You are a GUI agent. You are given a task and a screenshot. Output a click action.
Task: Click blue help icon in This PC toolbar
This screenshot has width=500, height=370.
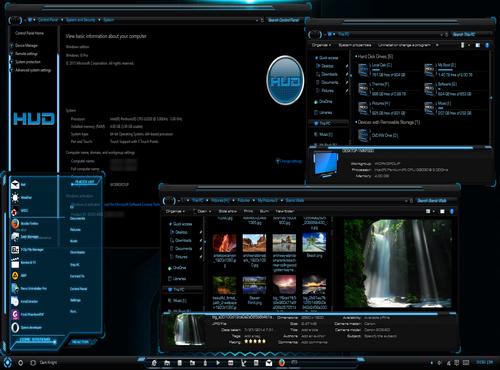pyautogui.click(x=487, y=45)
